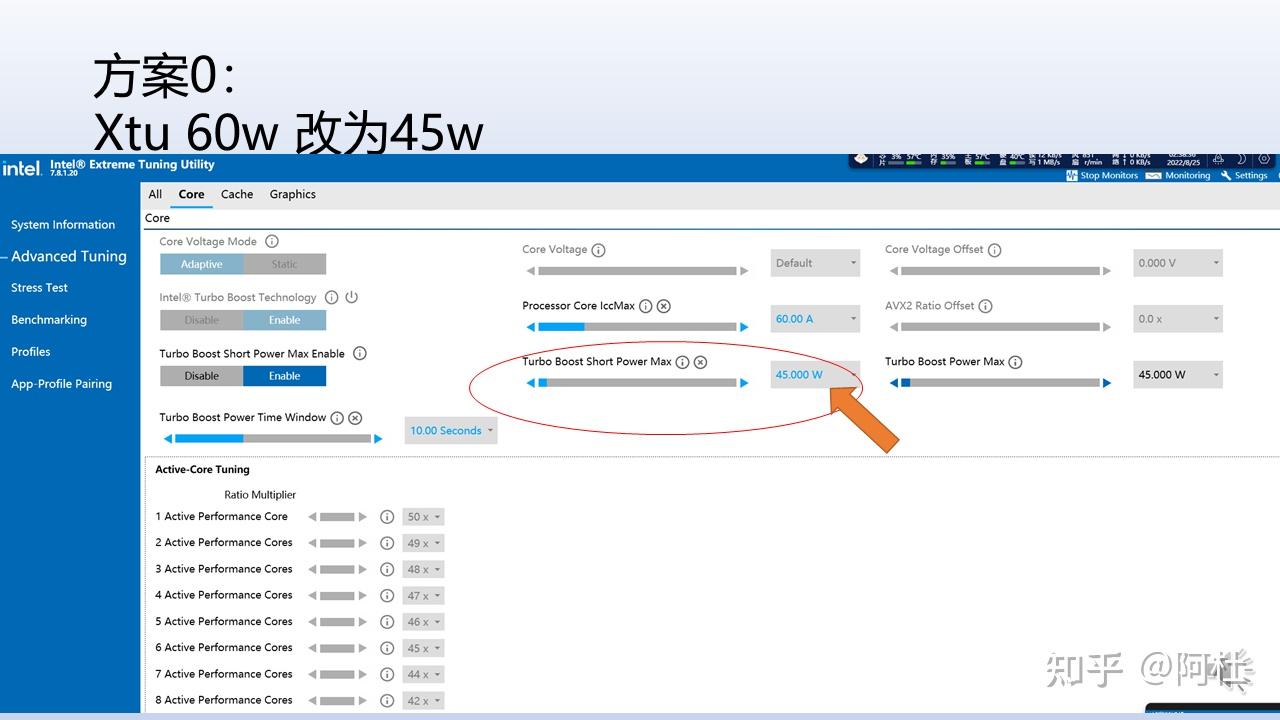This screenshot has height=720, width=1280.
Task: Click the Stop Monitors icon
Action: tap(1073, 175)
